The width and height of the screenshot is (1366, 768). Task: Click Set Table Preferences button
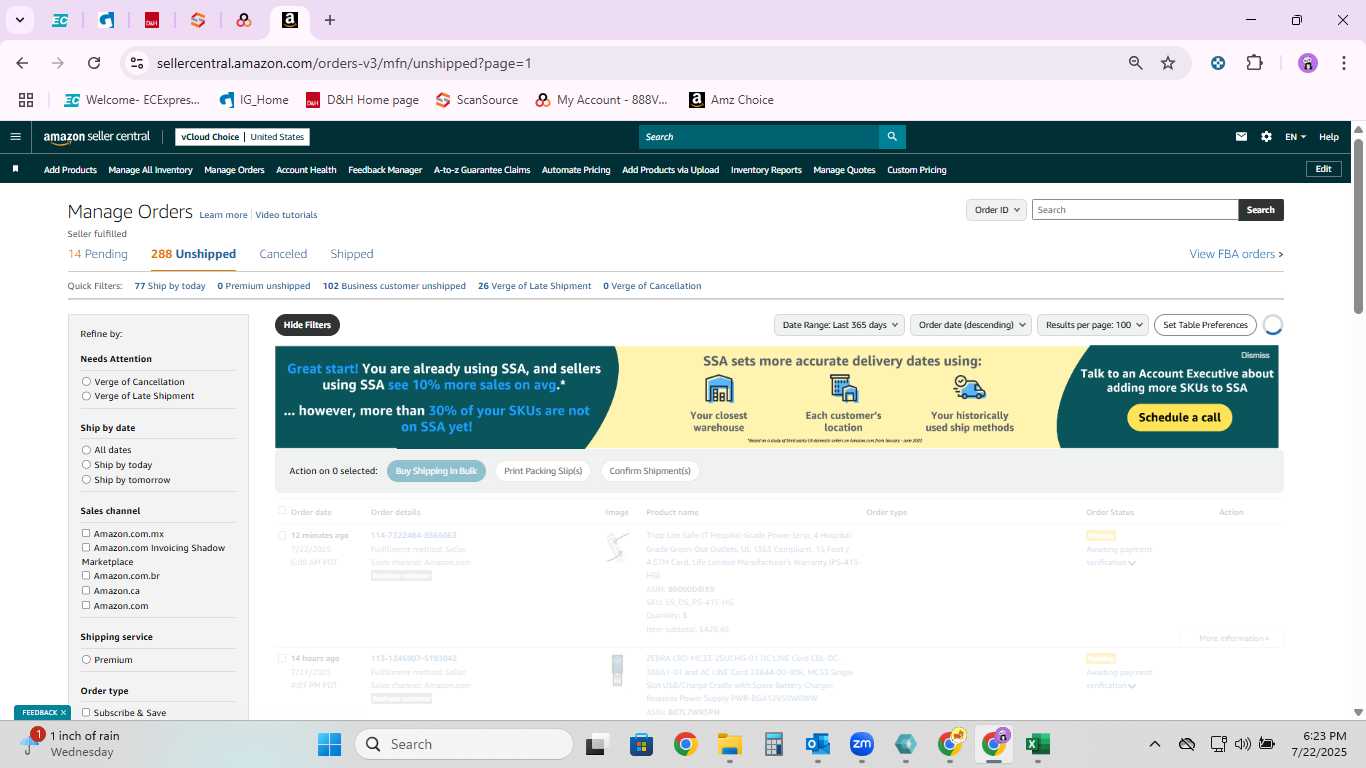click(1205, 325)
